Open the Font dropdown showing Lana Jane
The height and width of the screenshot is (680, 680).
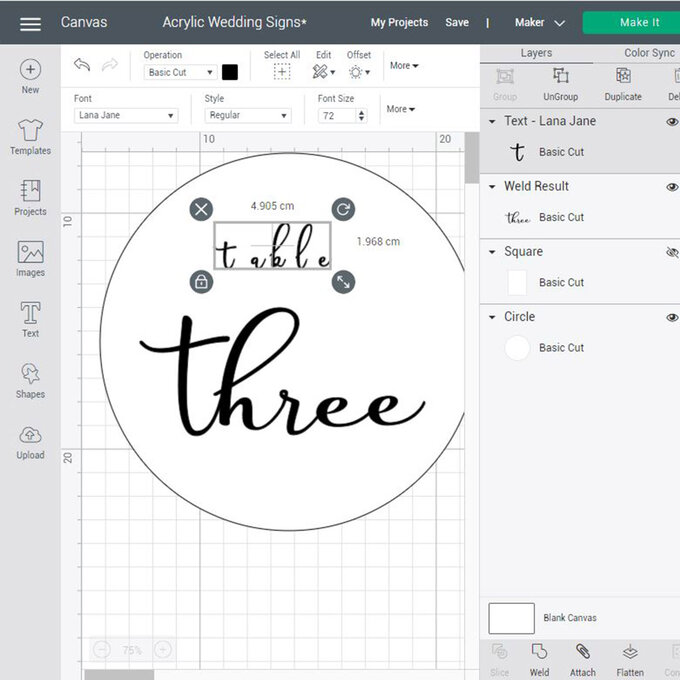click(125, 115)
